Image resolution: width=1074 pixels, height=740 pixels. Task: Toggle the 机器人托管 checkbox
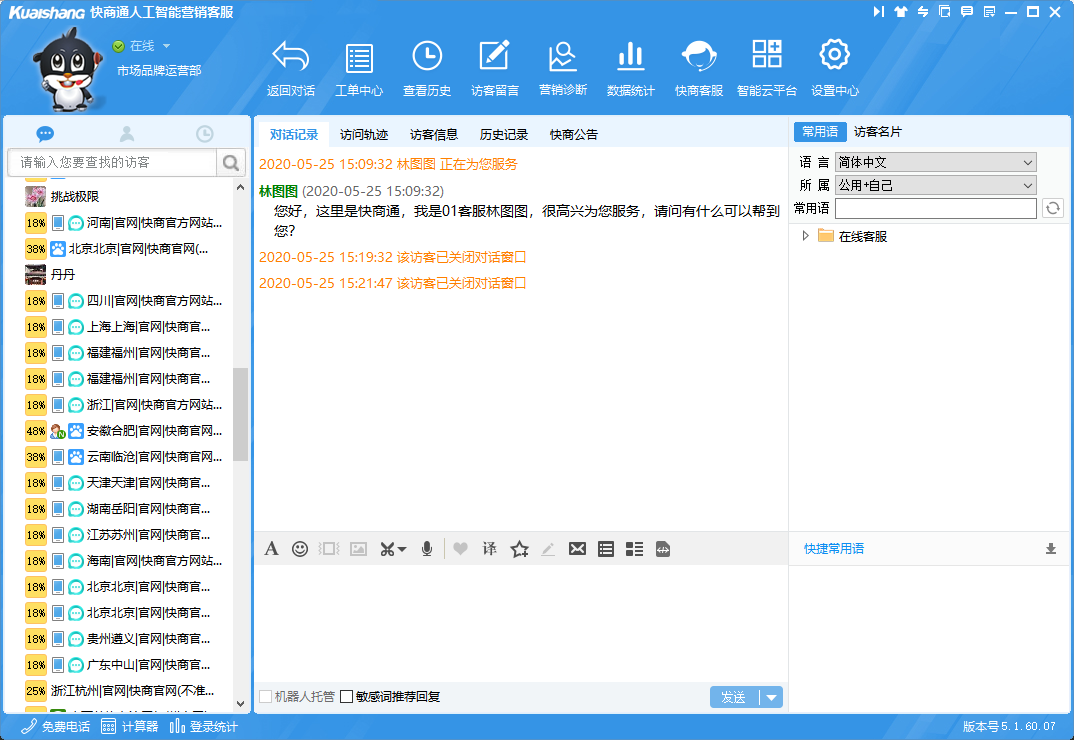click(x=266, y=697)
